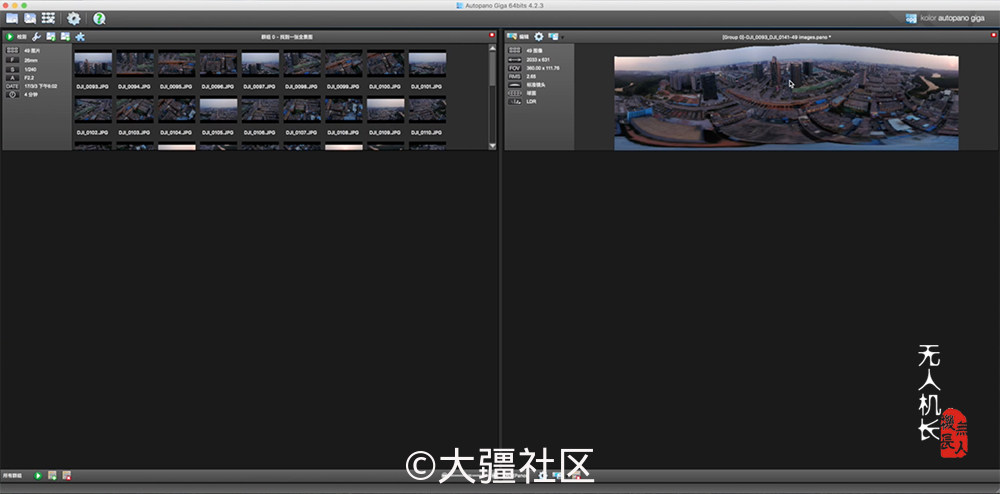Click the select images icon in top toolbar
The image size is (1000, 494).
pos(30,18)
